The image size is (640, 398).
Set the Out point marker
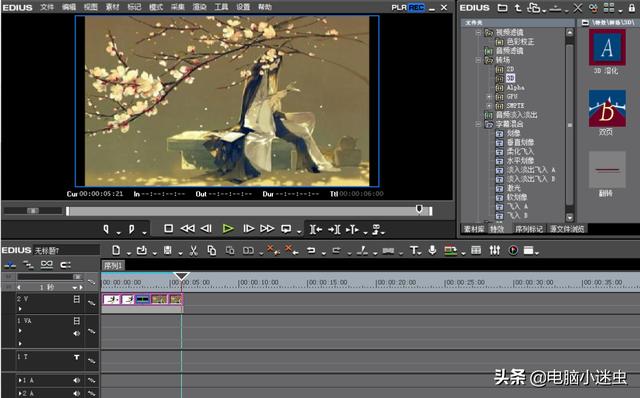(131, 229)
